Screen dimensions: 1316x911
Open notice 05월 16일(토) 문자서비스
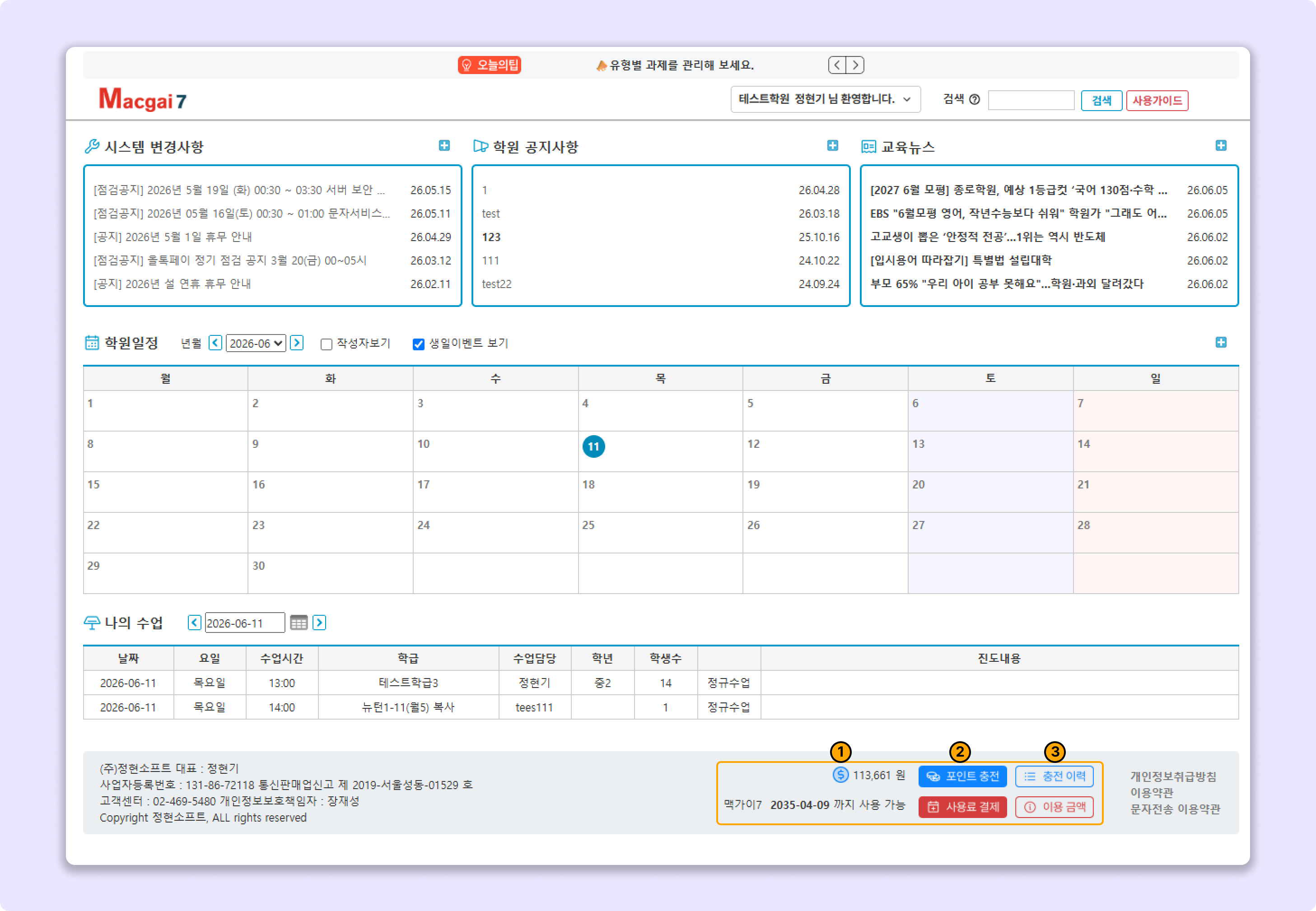click(242, 214)
